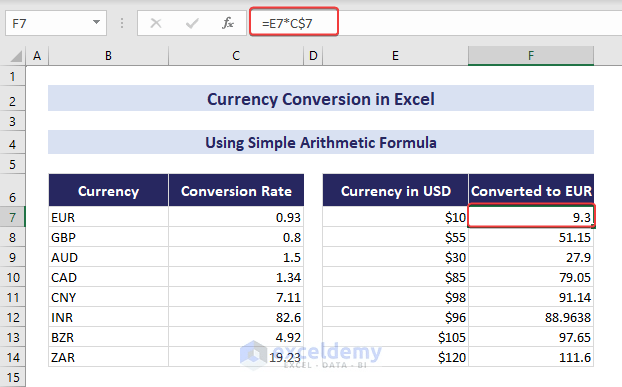
Task: Click the 'Converted to EUR' header cell
Action: (x=531, y=190)
